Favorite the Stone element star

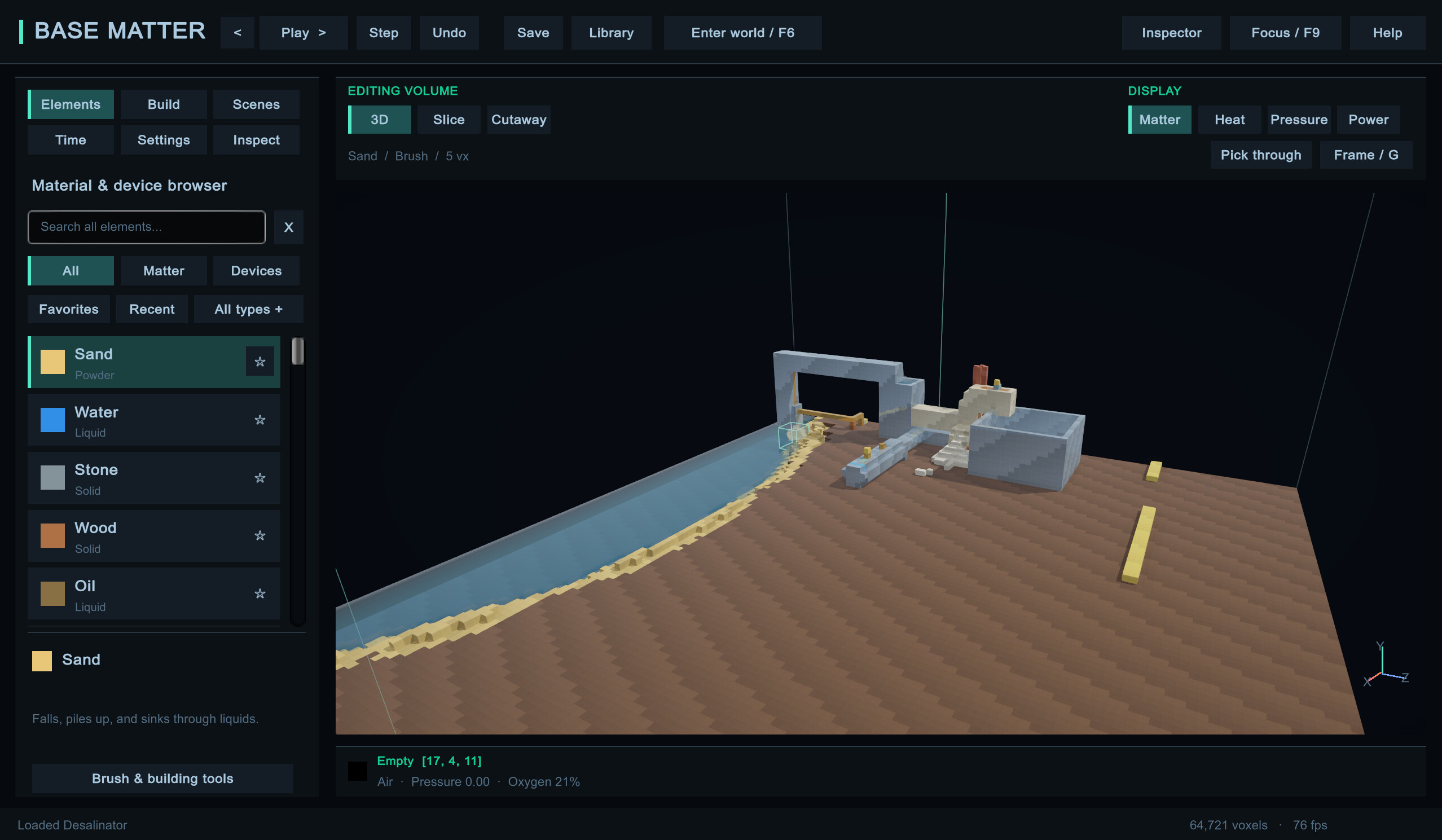[260, 478]
